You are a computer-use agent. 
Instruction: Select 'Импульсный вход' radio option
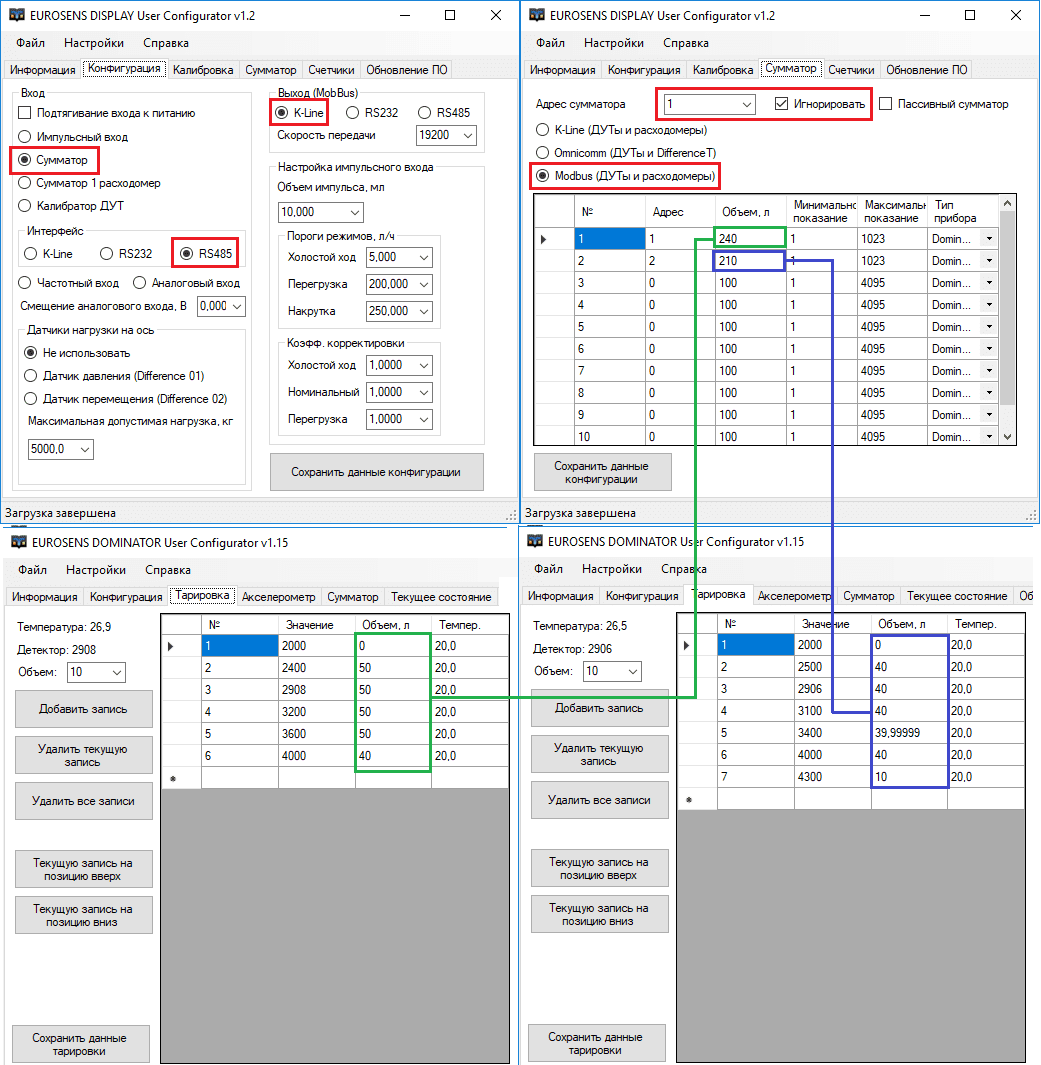[x=24, y=137]
